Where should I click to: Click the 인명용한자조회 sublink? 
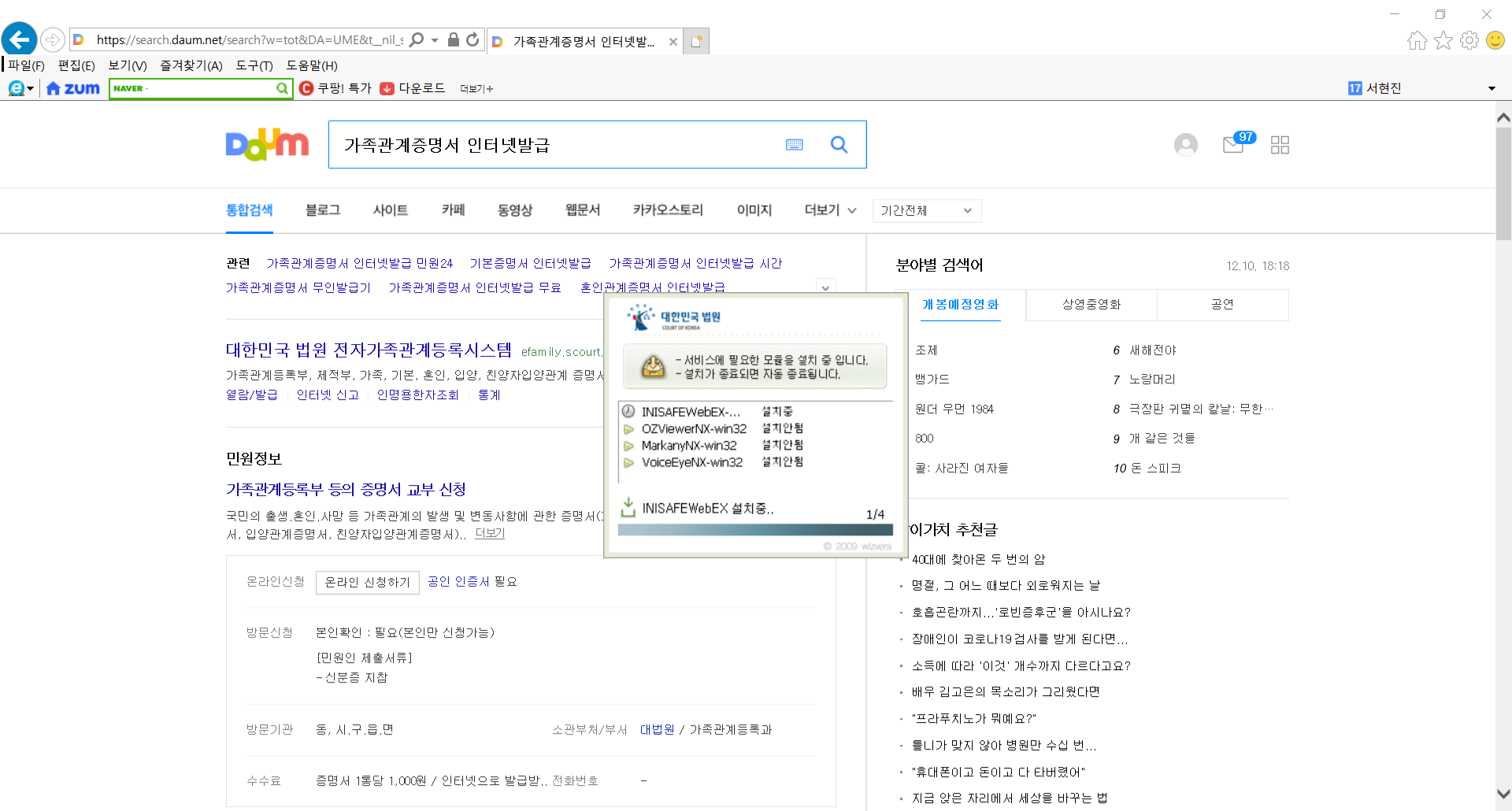(418, 394)
